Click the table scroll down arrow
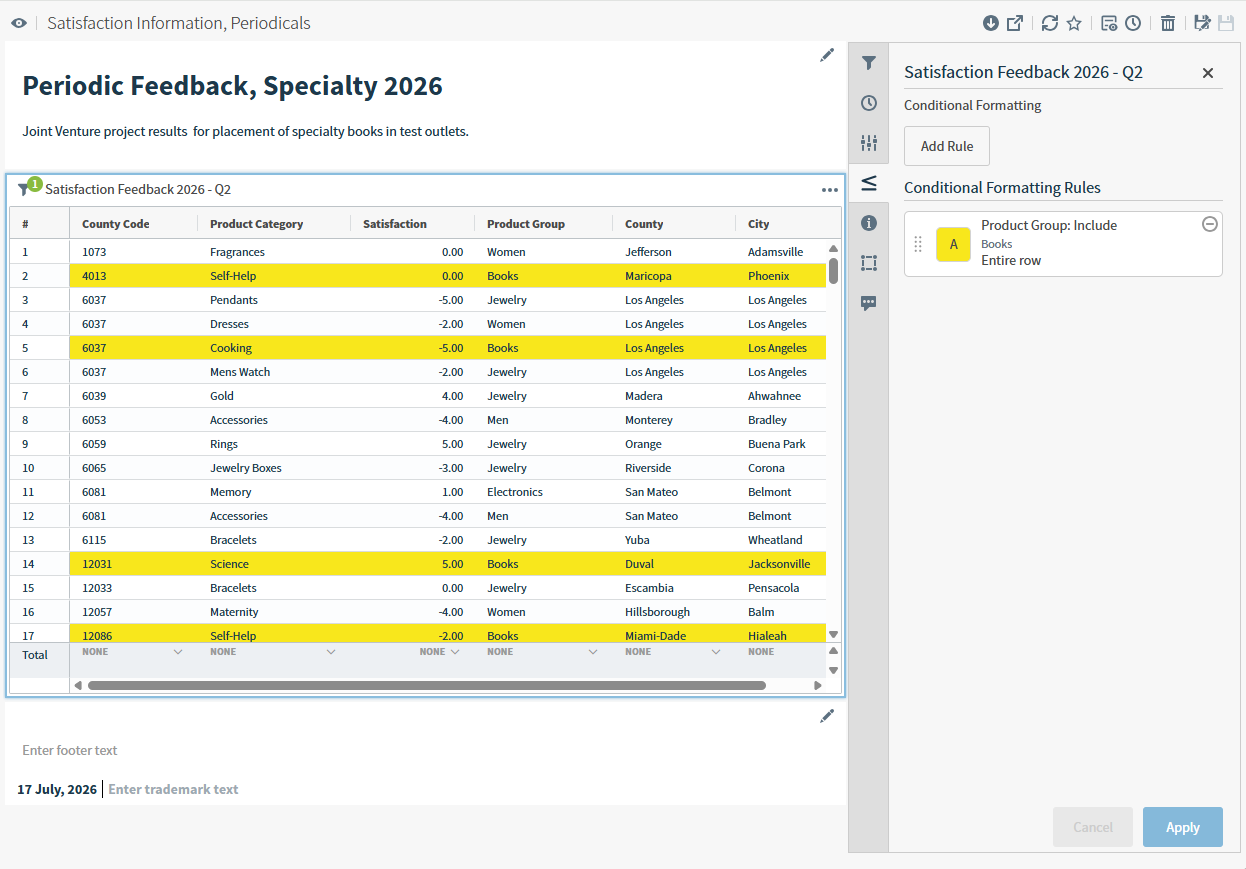 tap(833, 634)
